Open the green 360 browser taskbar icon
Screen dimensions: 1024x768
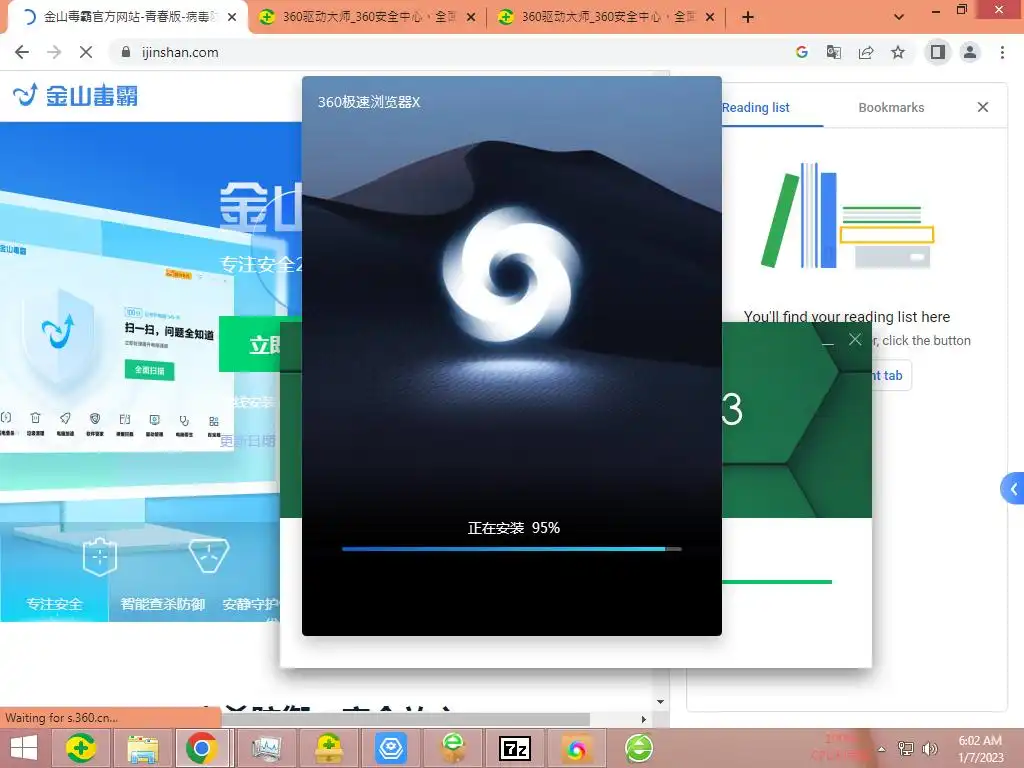[639, 748]
